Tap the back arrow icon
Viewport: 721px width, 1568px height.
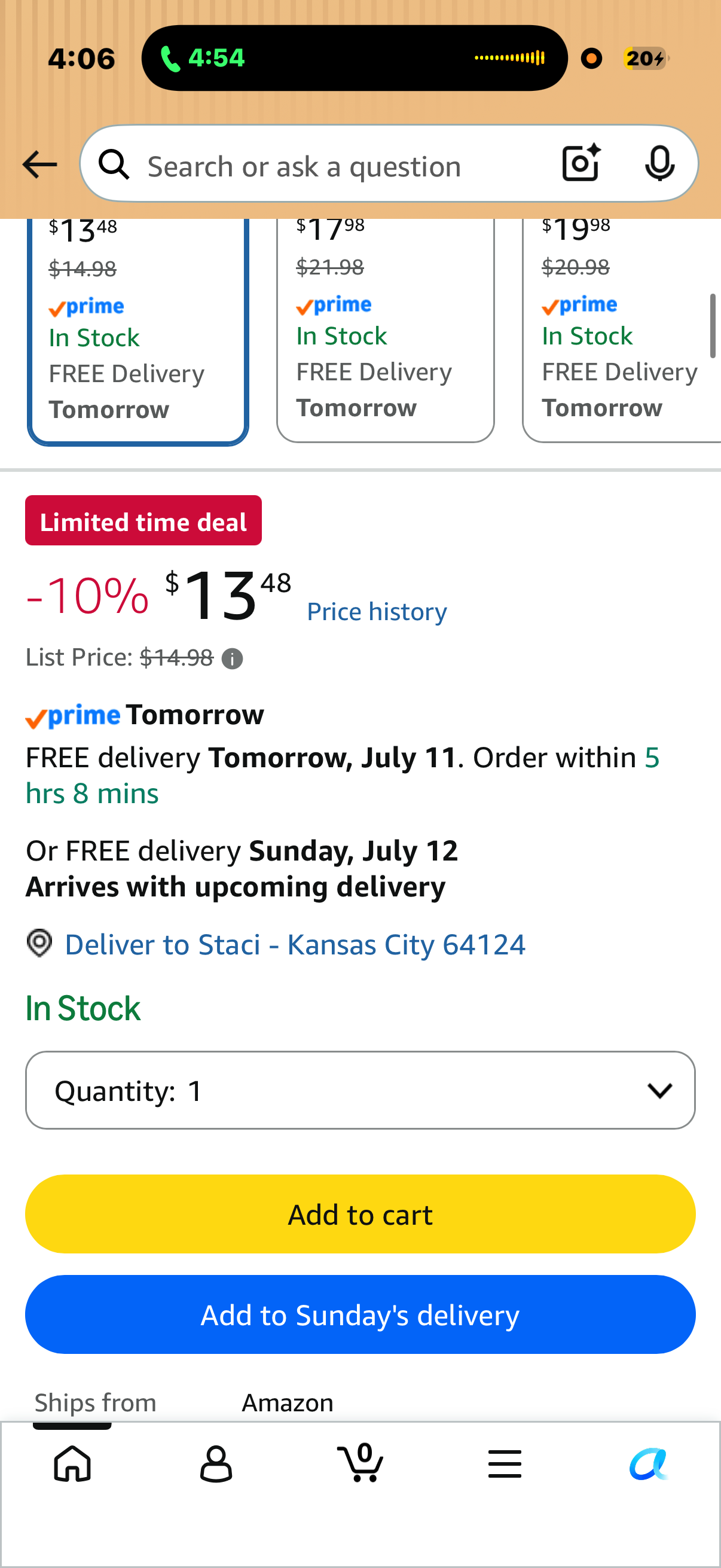pos(39,164)
